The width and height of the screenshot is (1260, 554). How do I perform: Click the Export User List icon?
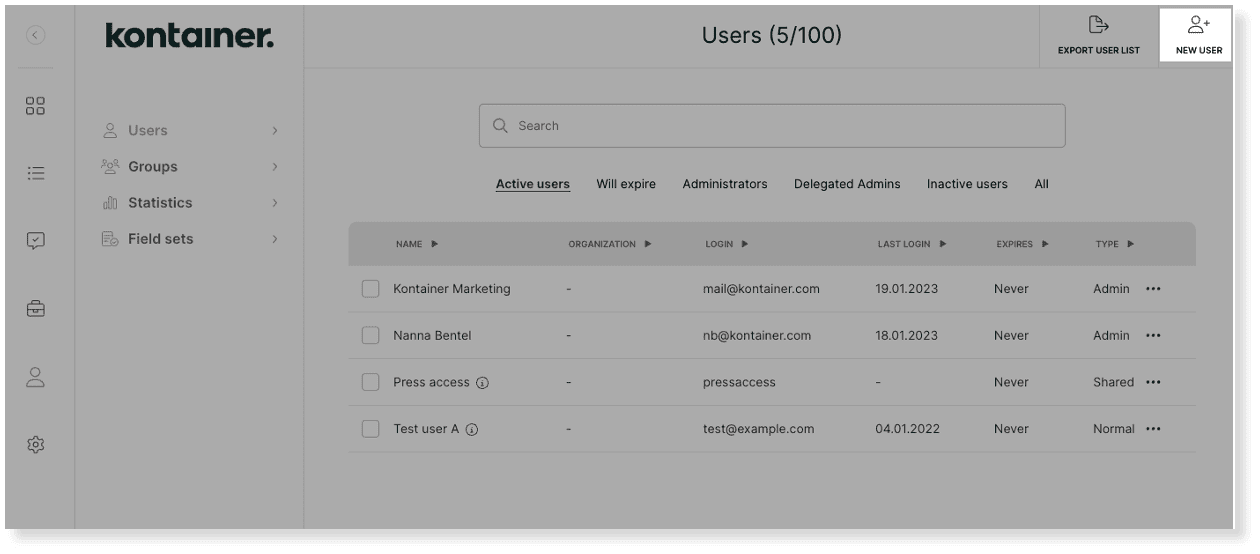click(x=1098, y=24)
